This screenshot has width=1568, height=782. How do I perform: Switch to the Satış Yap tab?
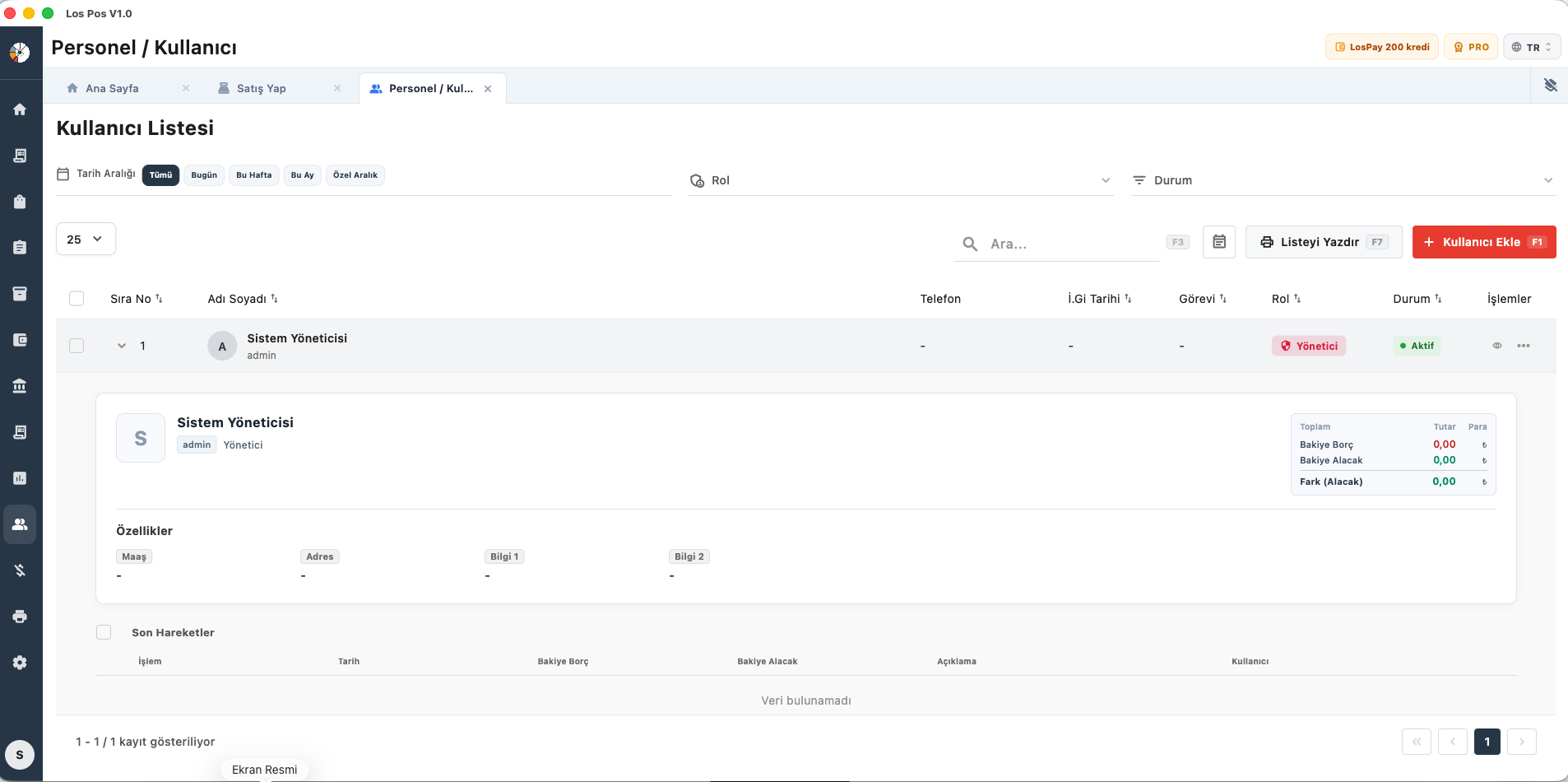click(262, 89)
